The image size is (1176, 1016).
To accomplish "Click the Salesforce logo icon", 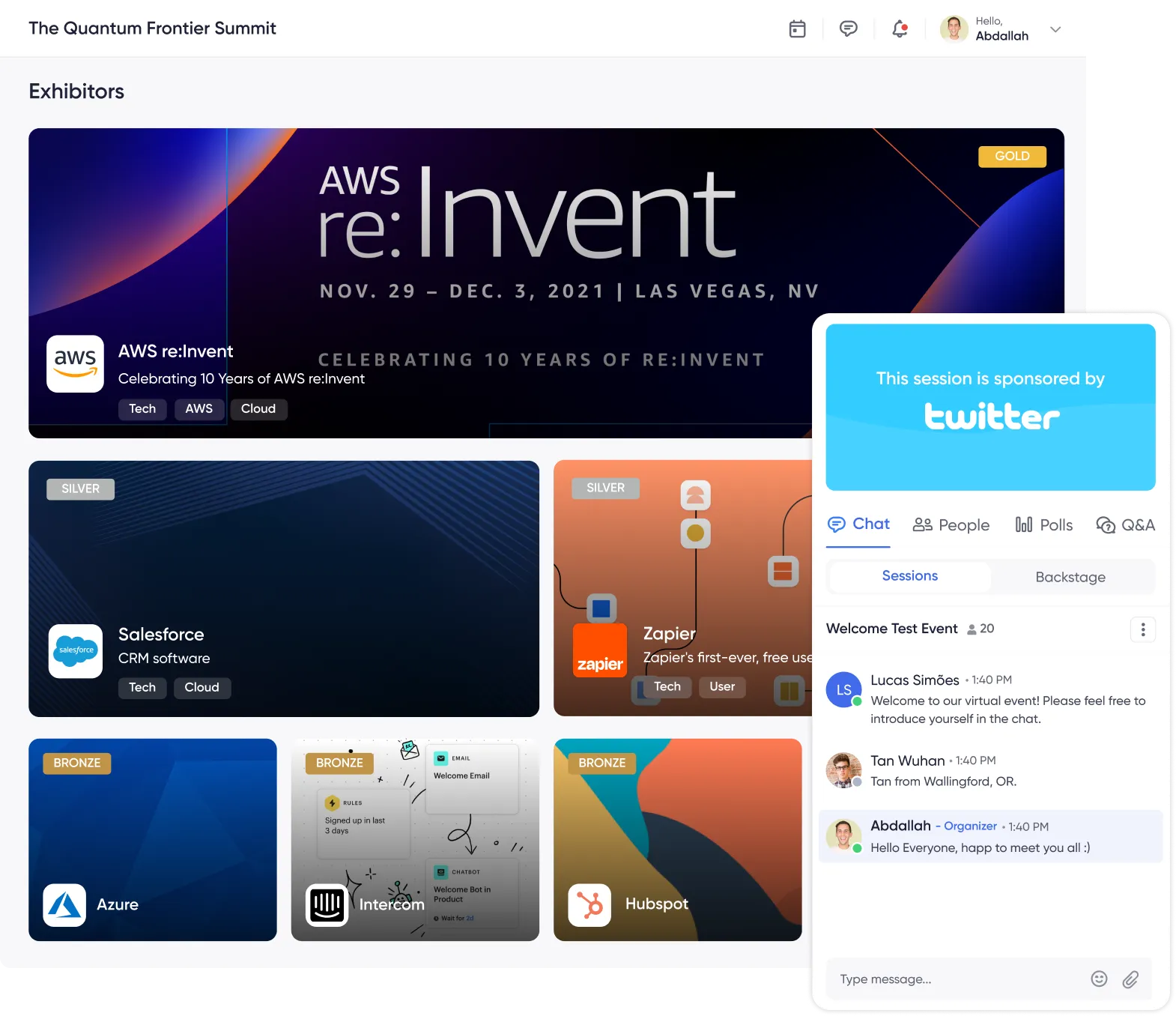I will [76, 650].
